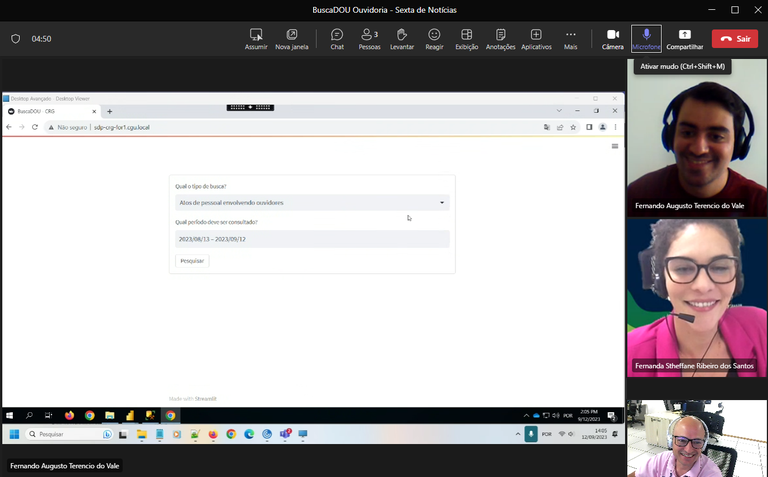Expand the search type dropdown
768x477 pixels.
tap(312, 202)
